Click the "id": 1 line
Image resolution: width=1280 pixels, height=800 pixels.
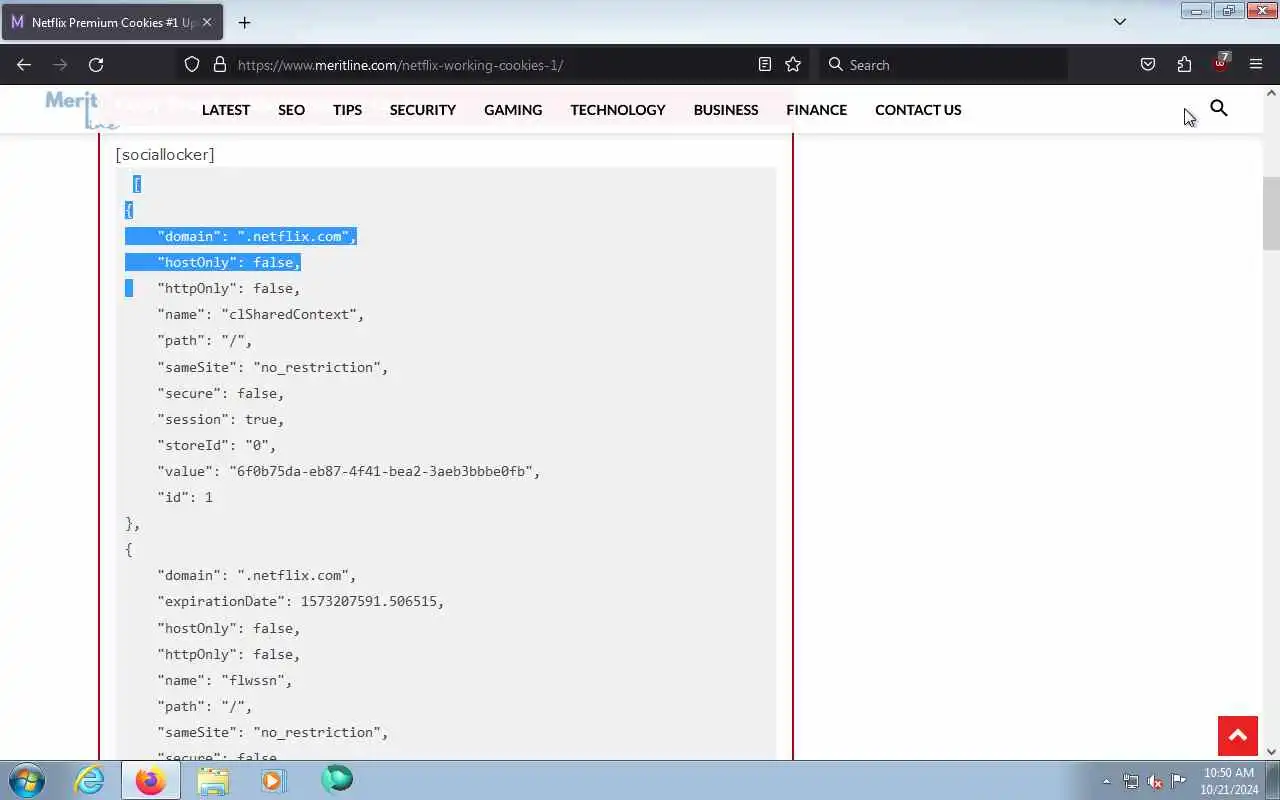(x=185, y=497)
